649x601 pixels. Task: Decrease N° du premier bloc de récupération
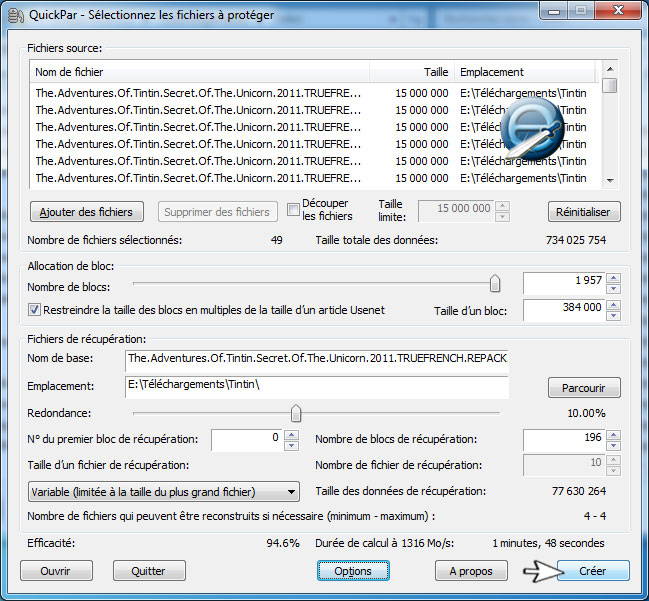[x=292, y=445]
